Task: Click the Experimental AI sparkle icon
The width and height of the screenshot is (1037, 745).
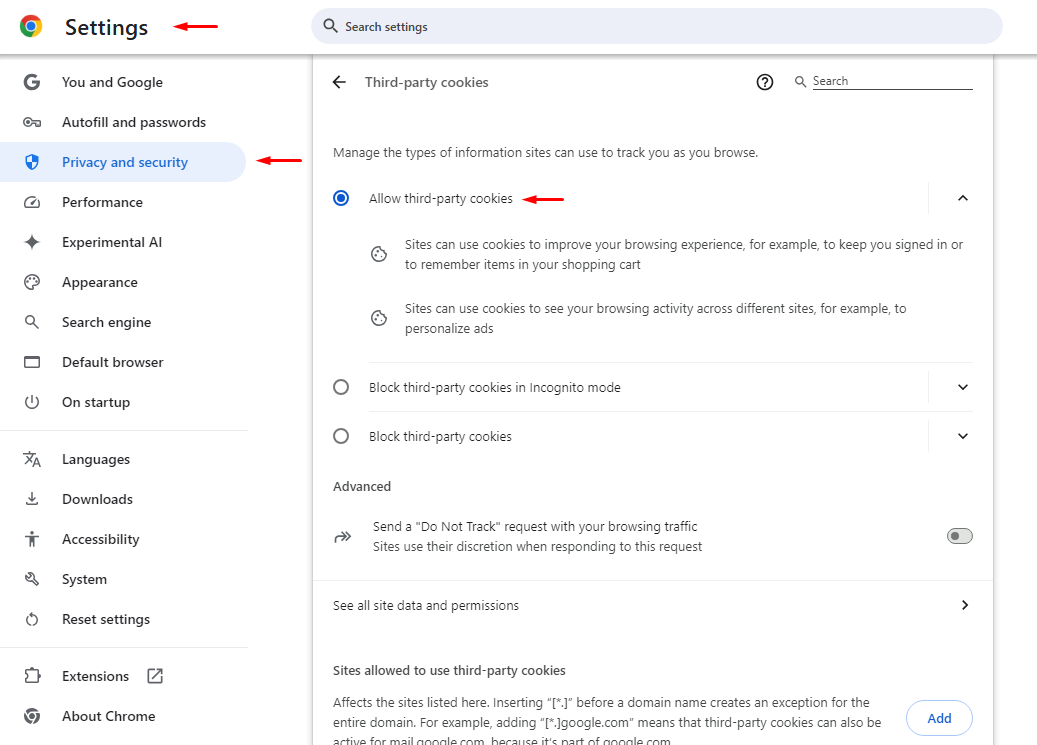Action: click(32, 242)
